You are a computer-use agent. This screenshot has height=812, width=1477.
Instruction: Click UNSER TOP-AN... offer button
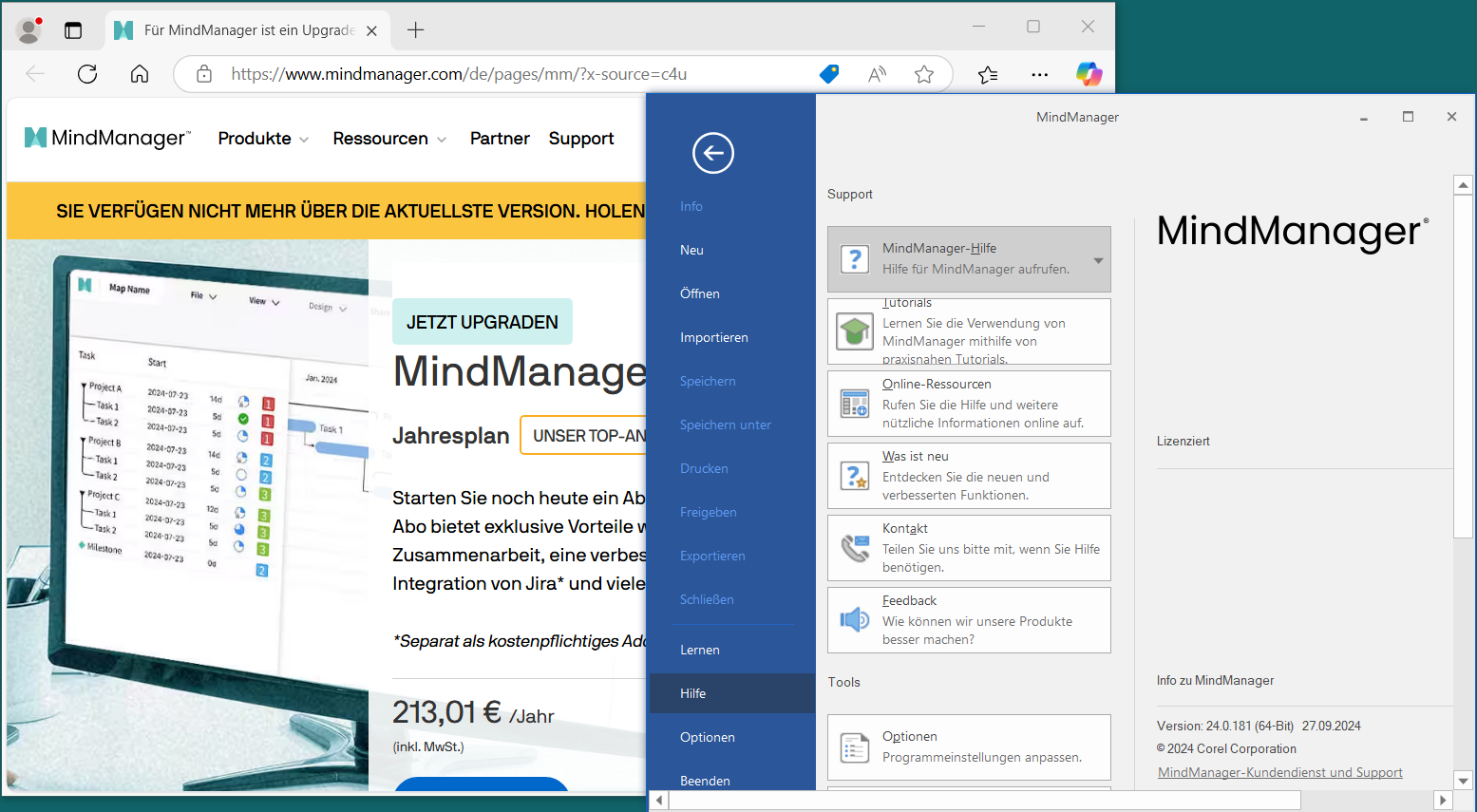(x=584, y=436)
